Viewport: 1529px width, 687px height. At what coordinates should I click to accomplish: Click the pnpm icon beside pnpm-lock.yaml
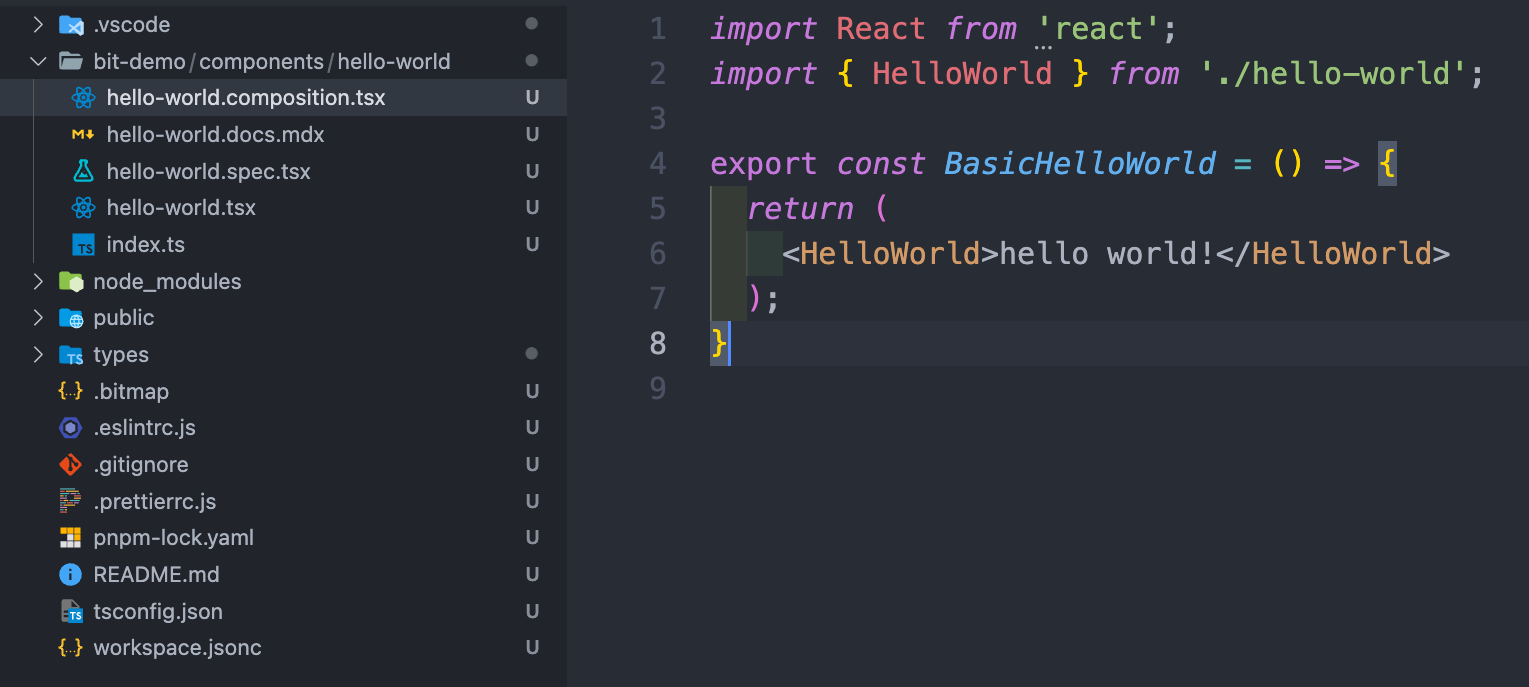(71, 538)
